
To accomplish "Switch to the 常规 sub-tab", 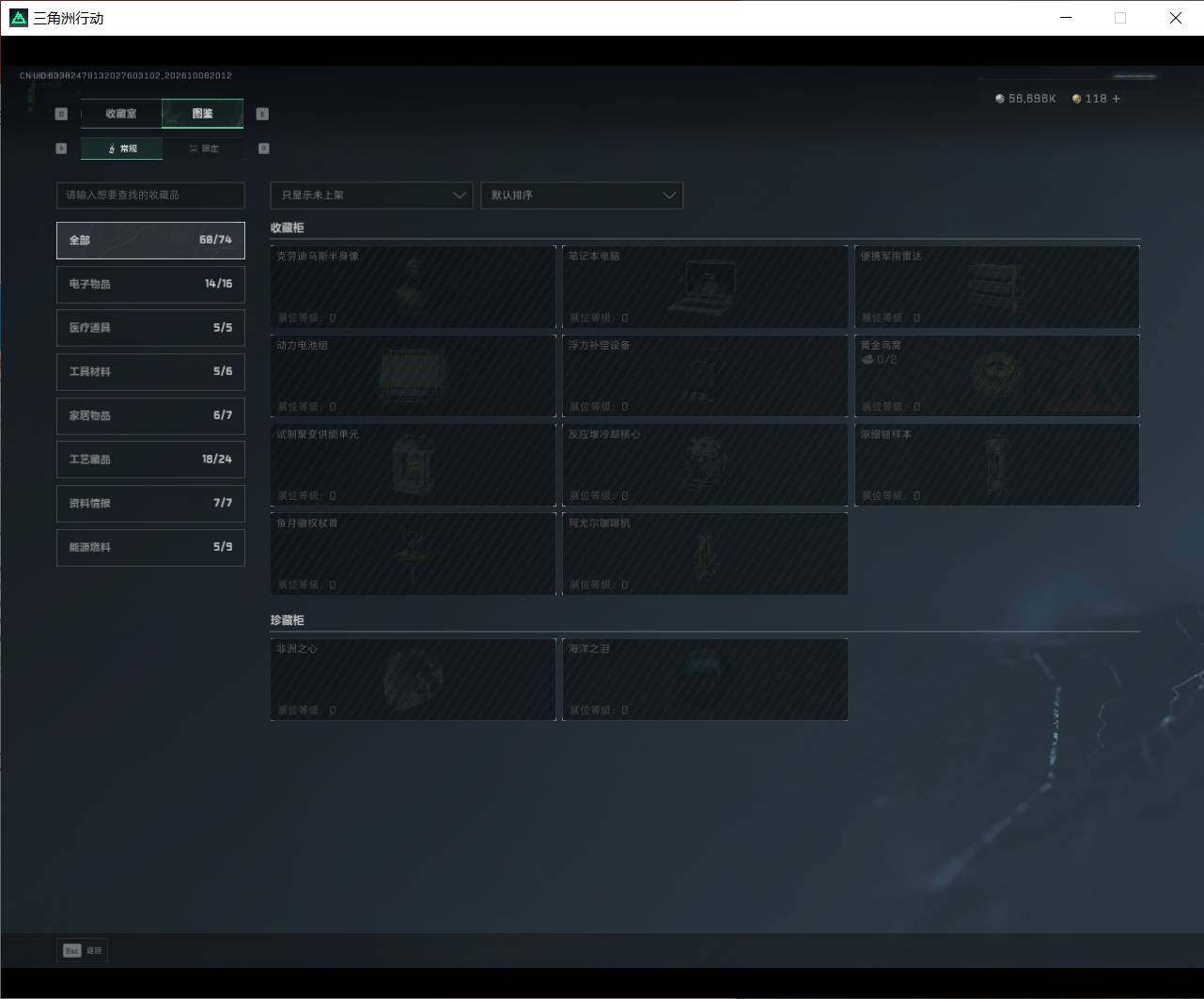I will 121,148.
